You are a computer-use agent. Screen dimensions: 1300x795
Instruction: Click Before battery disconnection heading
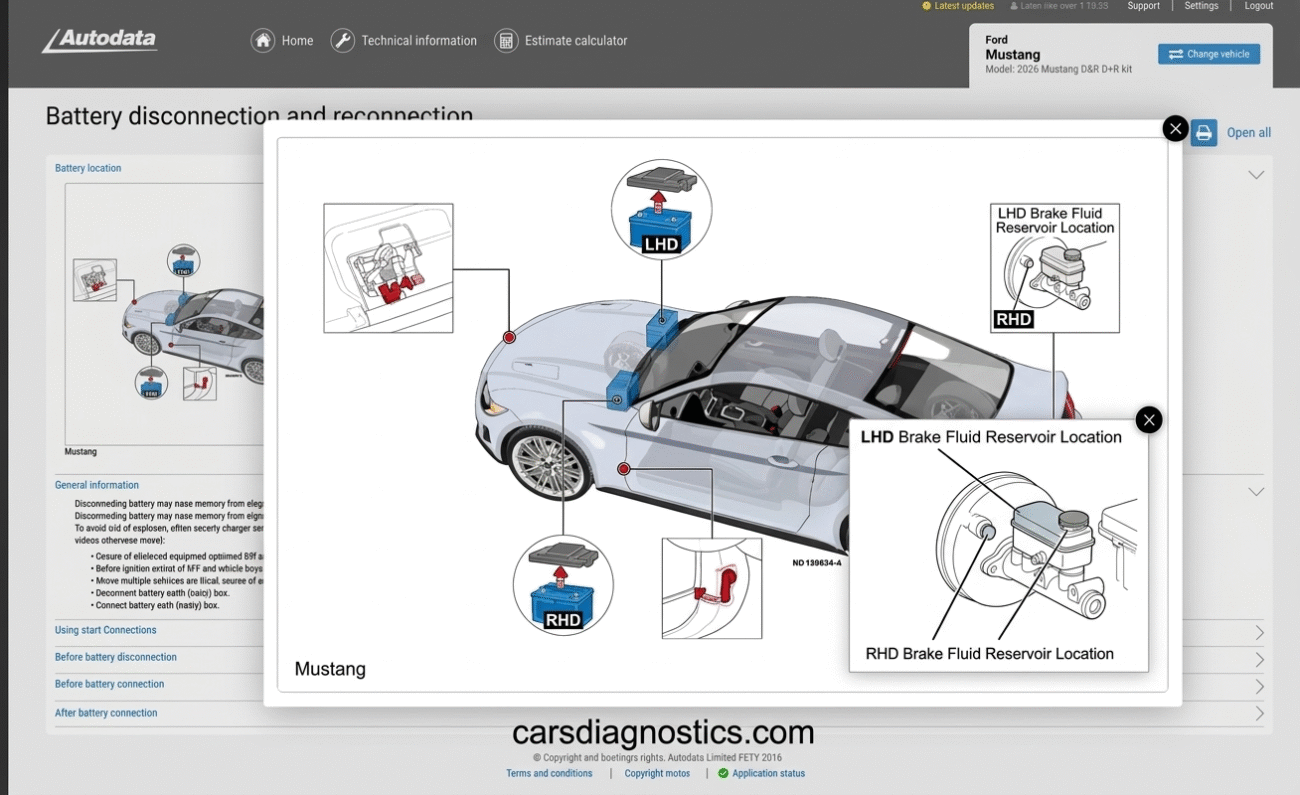tap(116, 657)
